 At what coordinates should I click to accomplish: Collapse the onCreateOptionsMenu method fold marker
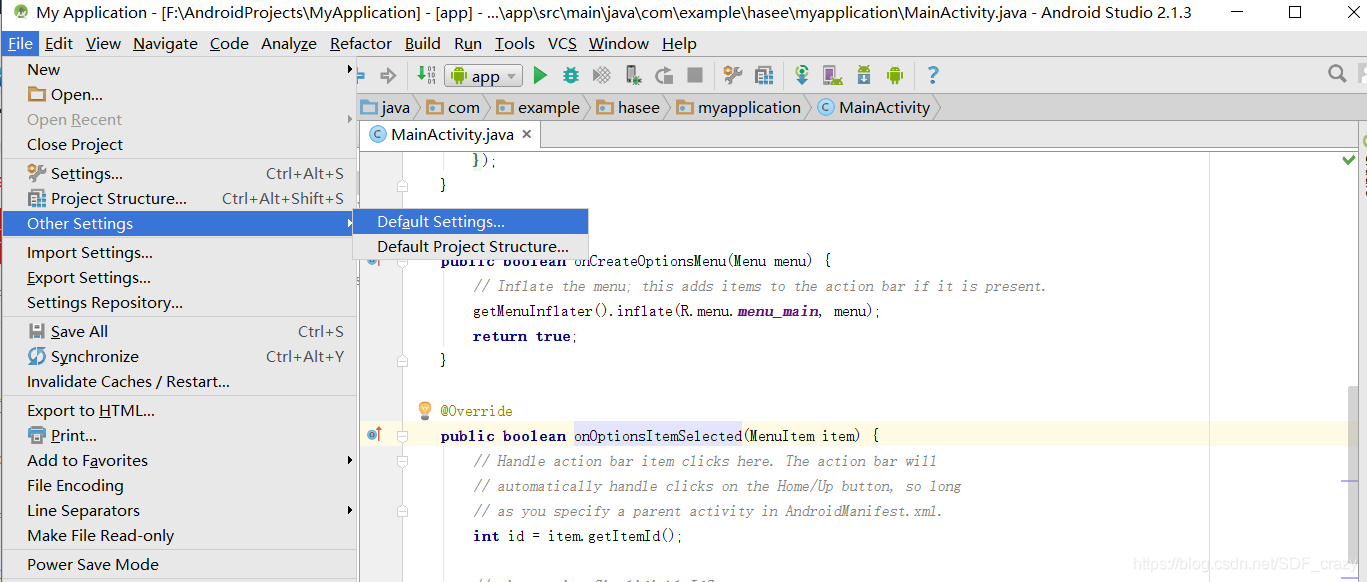(402, 261)
